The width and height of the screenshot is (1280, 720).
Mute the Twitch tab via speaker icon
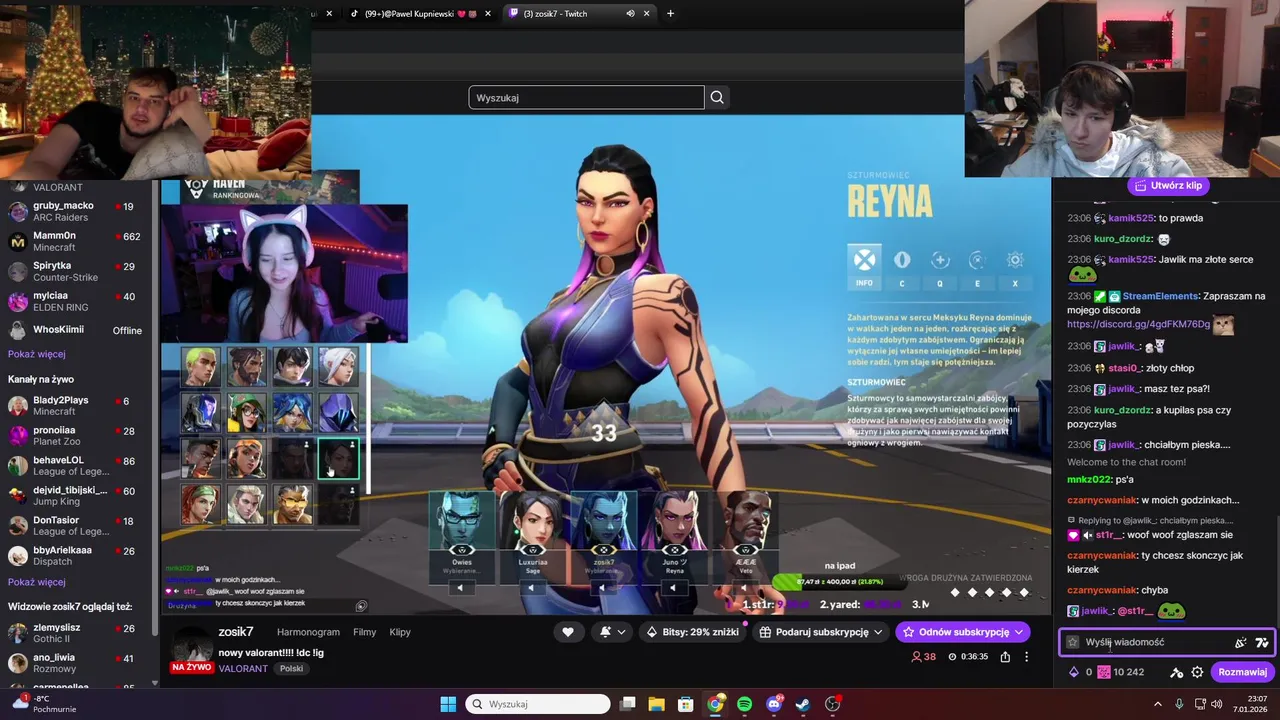click(x=630, y=13)
